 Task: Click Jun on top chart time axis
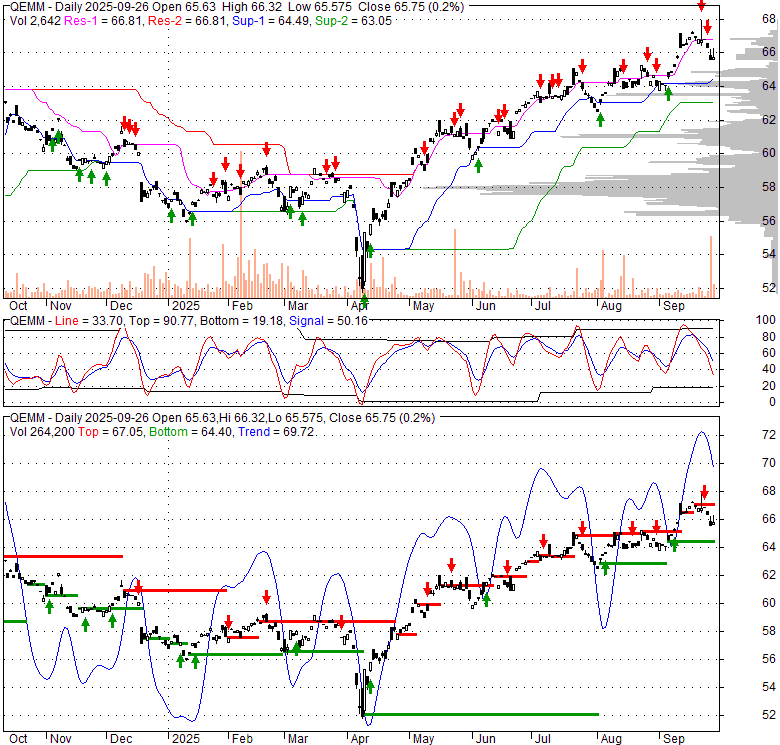tap(486, 306)
